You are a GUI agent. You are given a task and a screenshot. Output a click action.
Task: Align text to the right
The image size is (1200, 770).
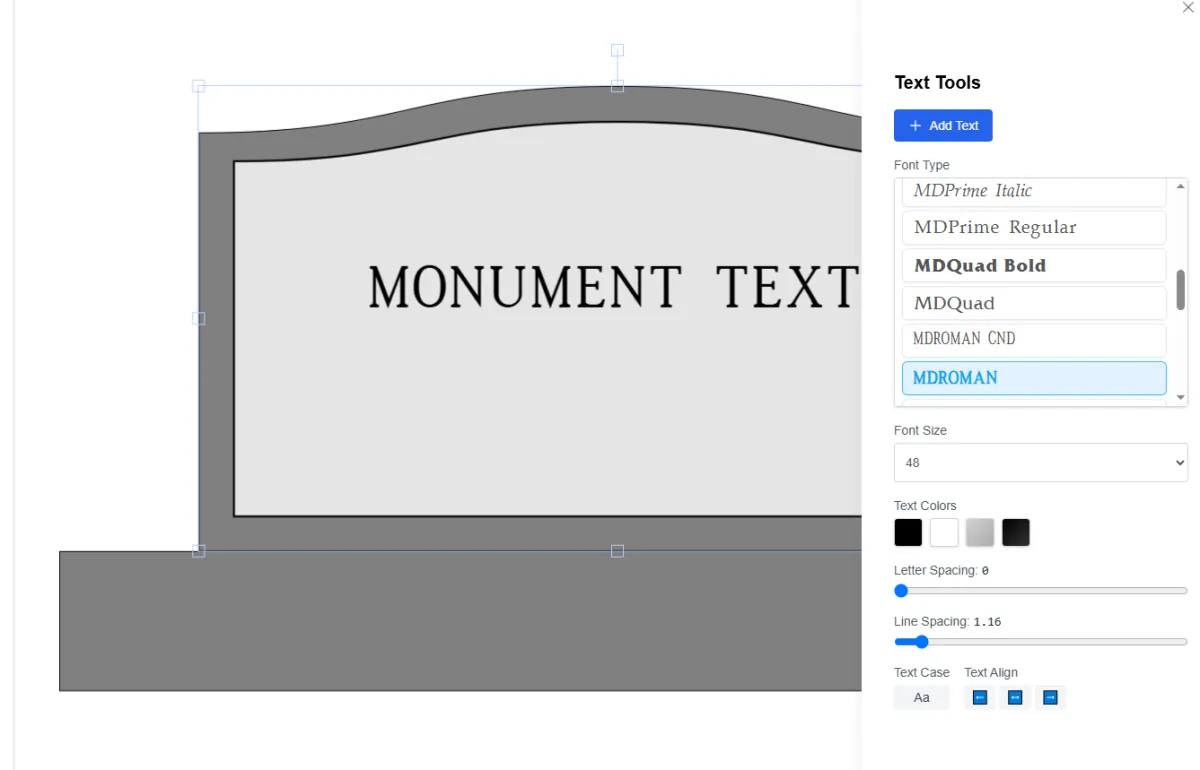(x=1050, y=697)
